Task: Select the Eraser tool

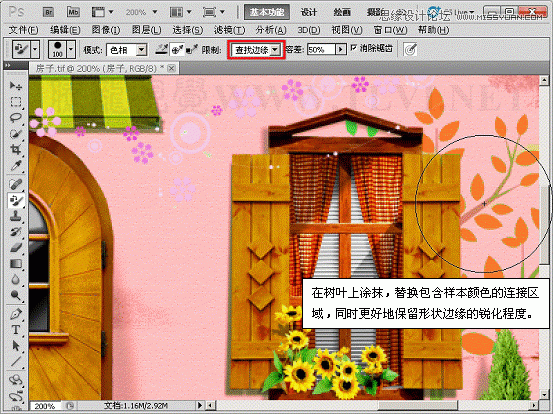Action: [x=16, y=248]
